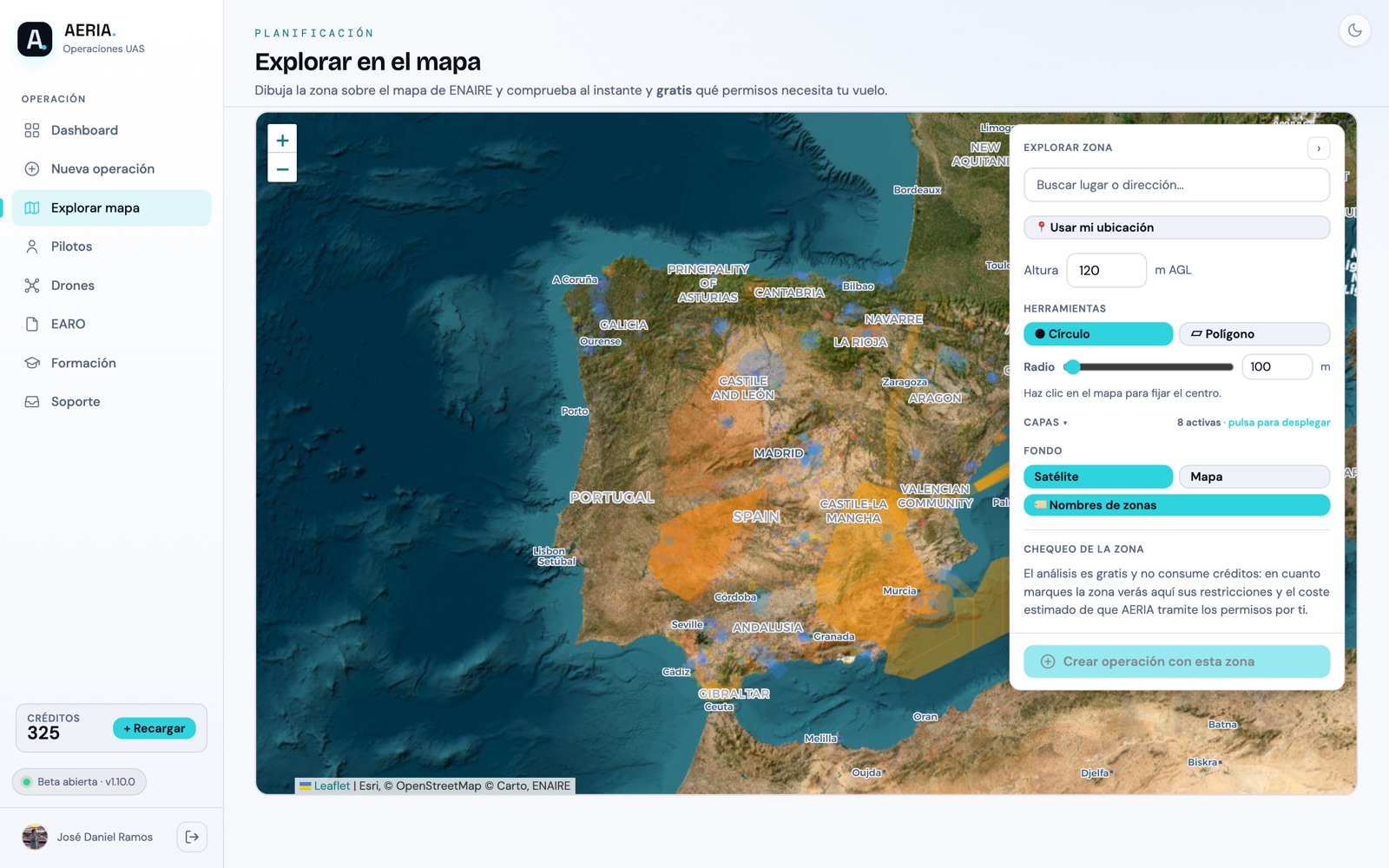Click the Formación graduation cap icon
Screen dimensions: 1389x868
tap(32, 363)
